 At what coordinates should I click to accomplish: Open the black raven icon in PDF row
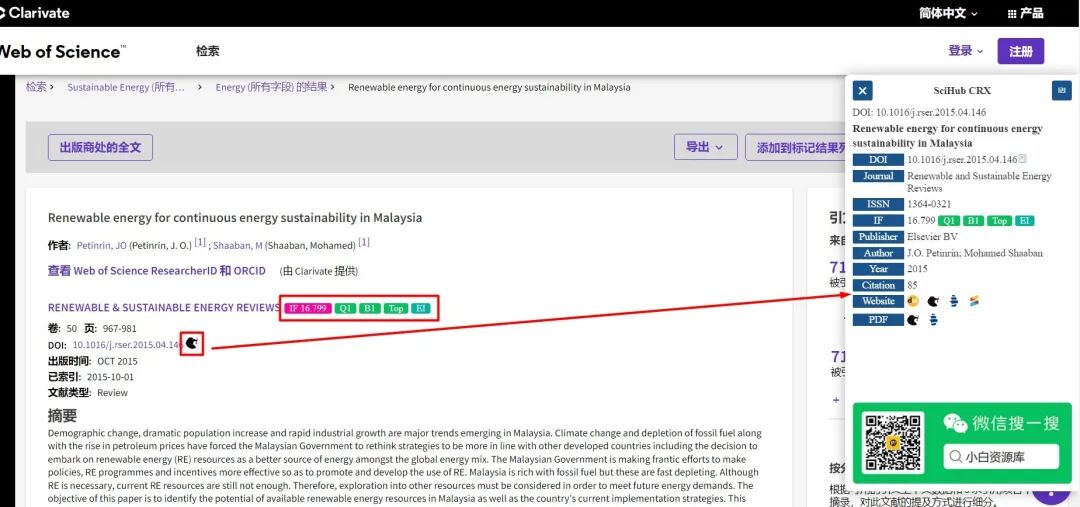click(913, 320)
